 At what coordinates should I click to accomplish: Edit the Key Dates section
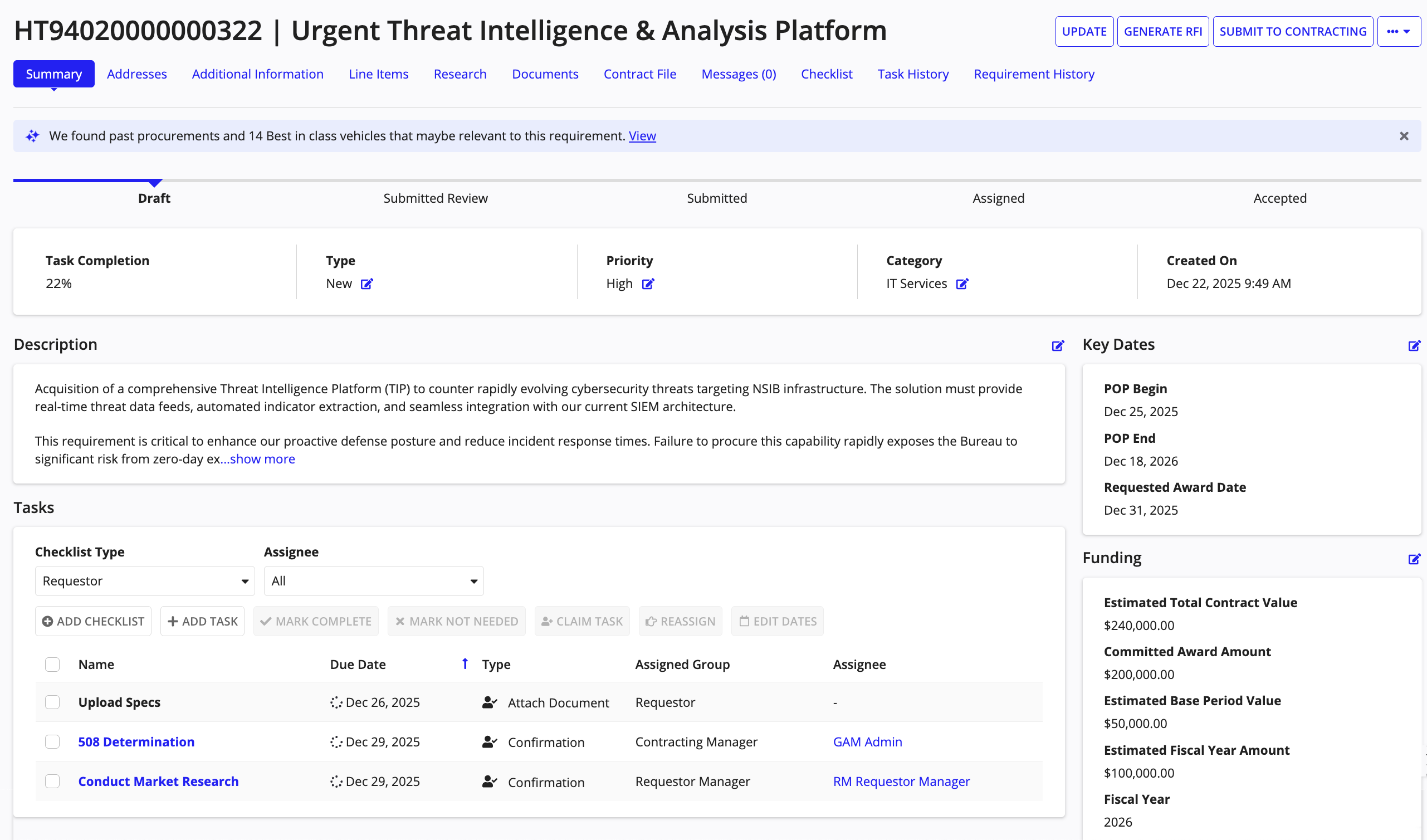tap(1414, 345)
